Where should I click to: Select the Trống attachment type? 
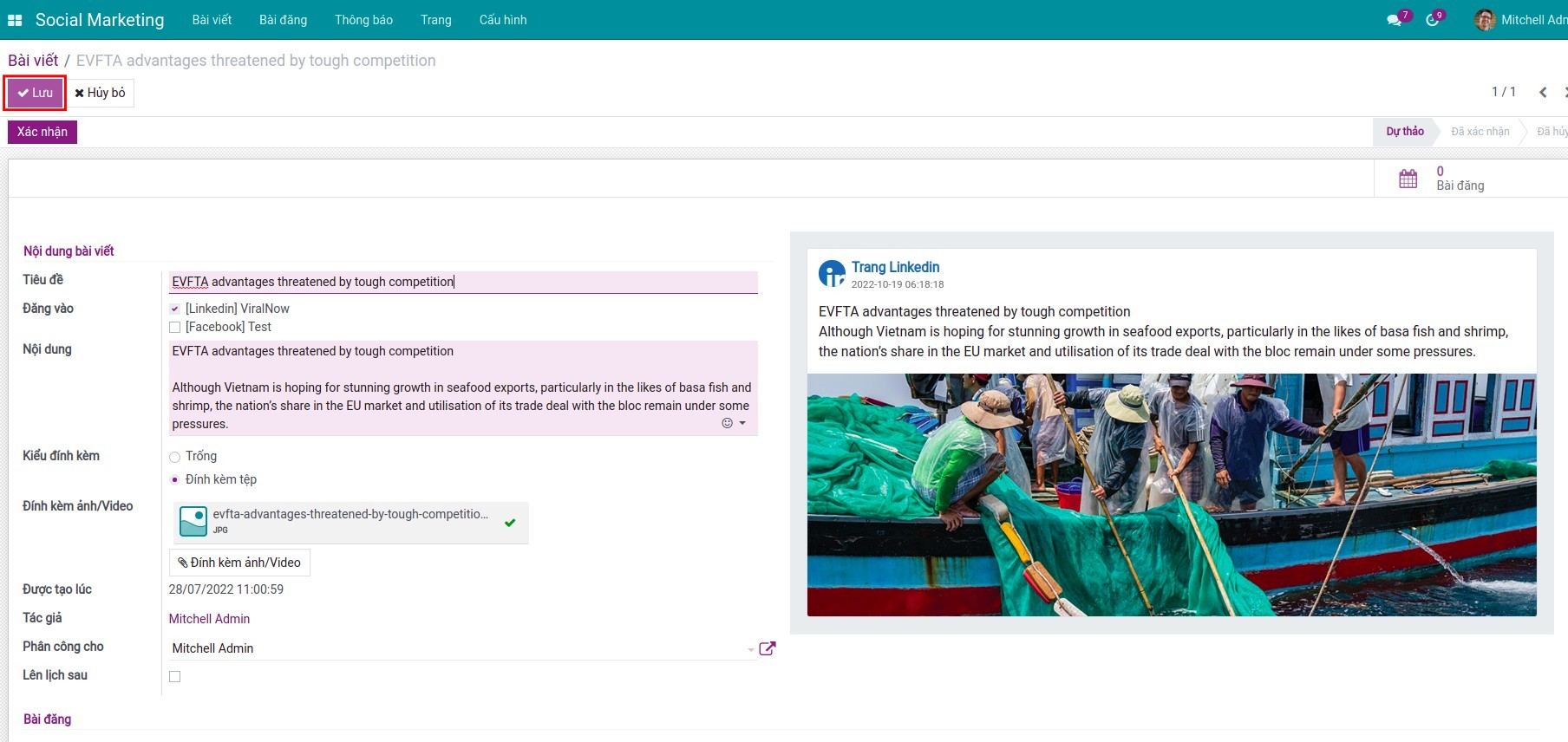click(175, 457)
